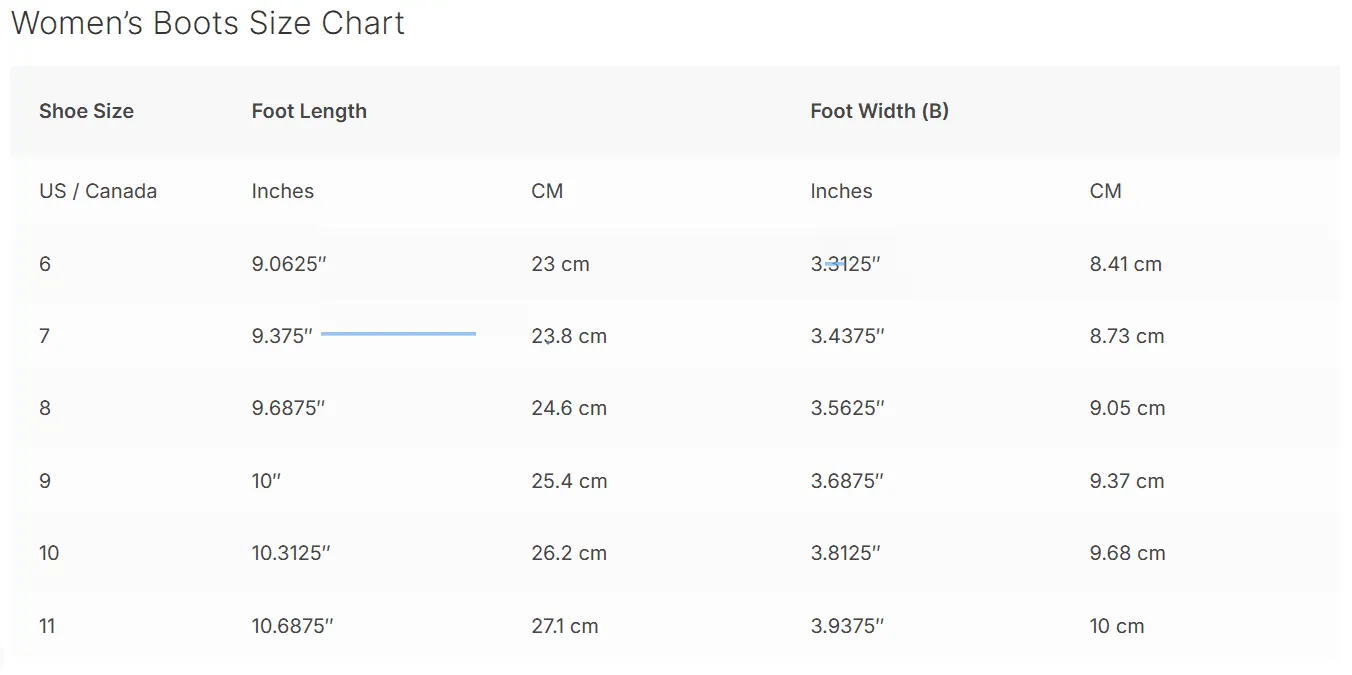1352x675 pixels.
Task: Click the blue line beside 9.375″
Action: 398,333
